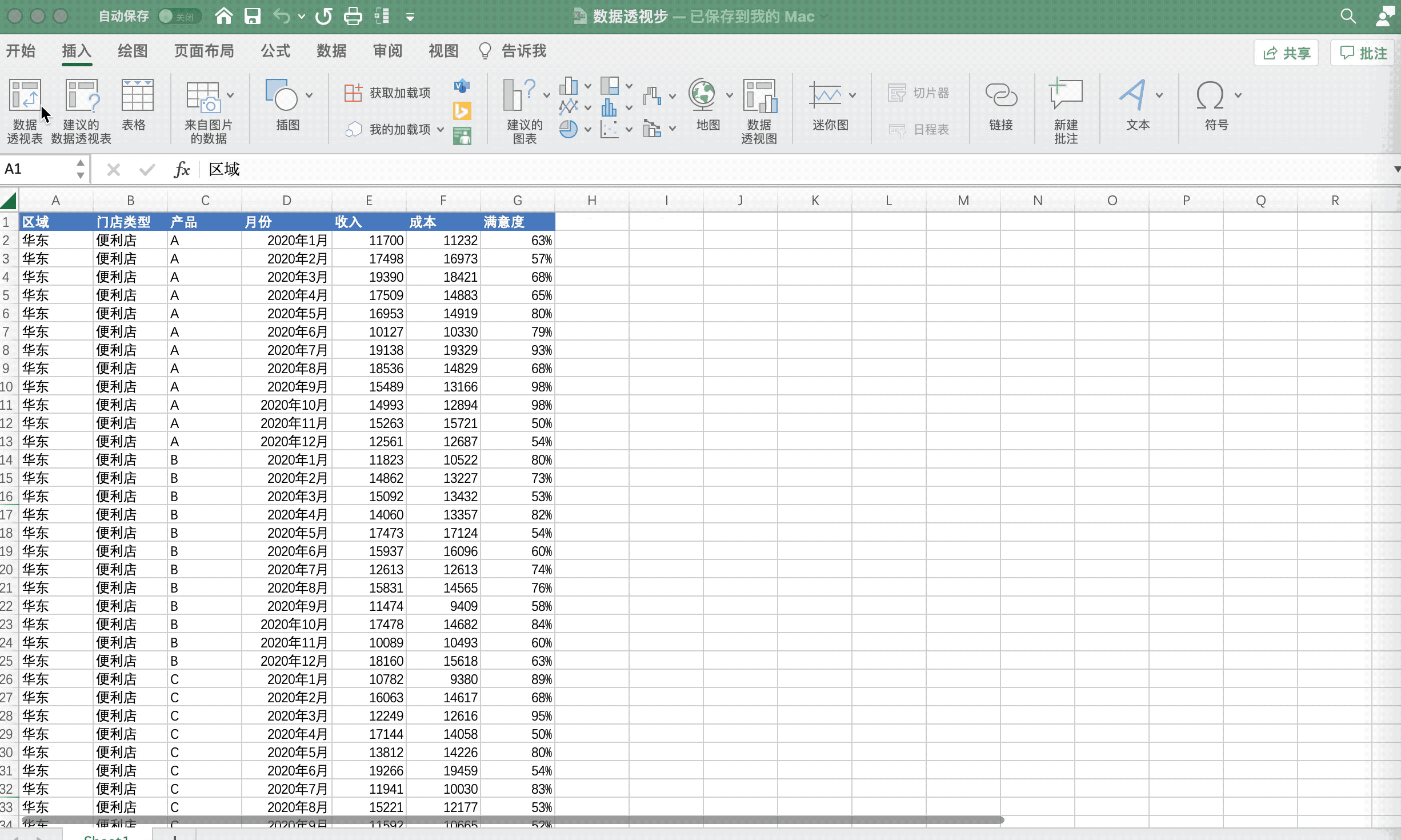Click the Name Box showing A1

[37, 169]
